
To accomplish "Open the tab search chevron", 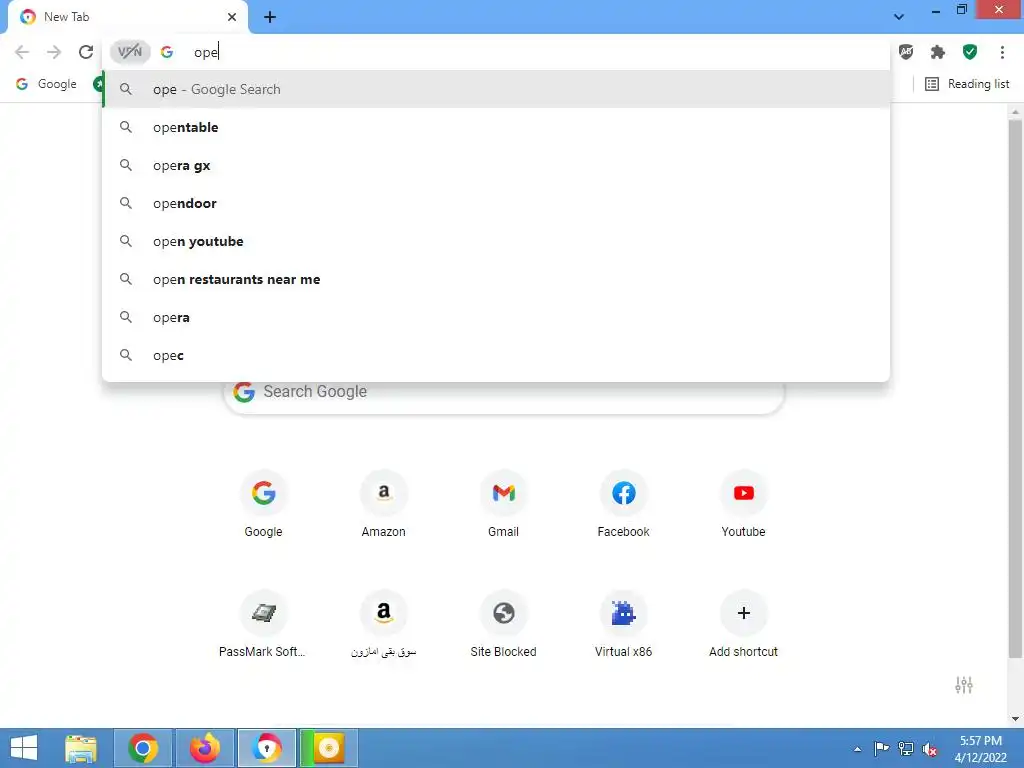I will coord(899,16).
